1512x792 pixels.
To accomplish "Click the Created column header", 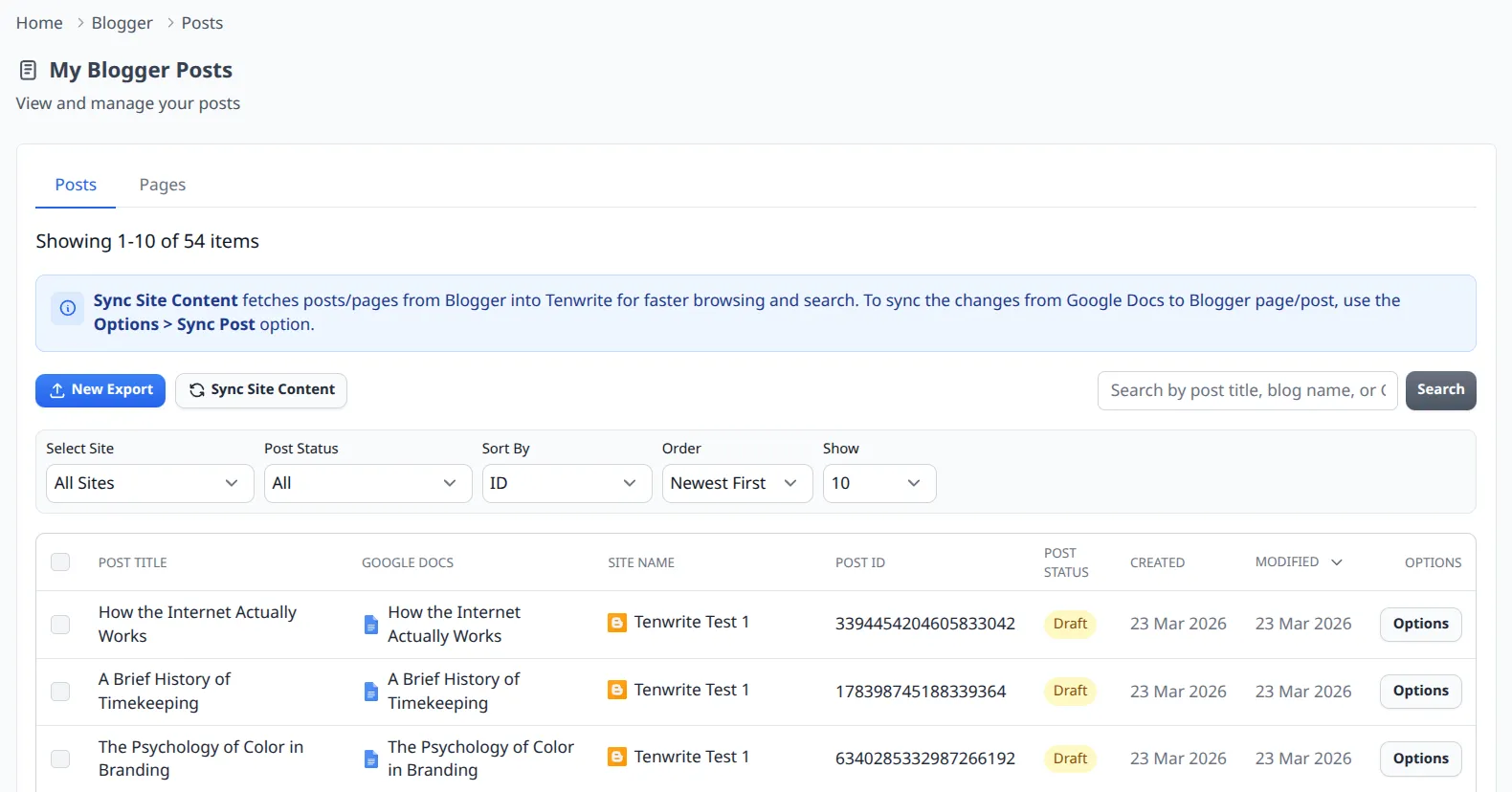I will [1157, 562].
